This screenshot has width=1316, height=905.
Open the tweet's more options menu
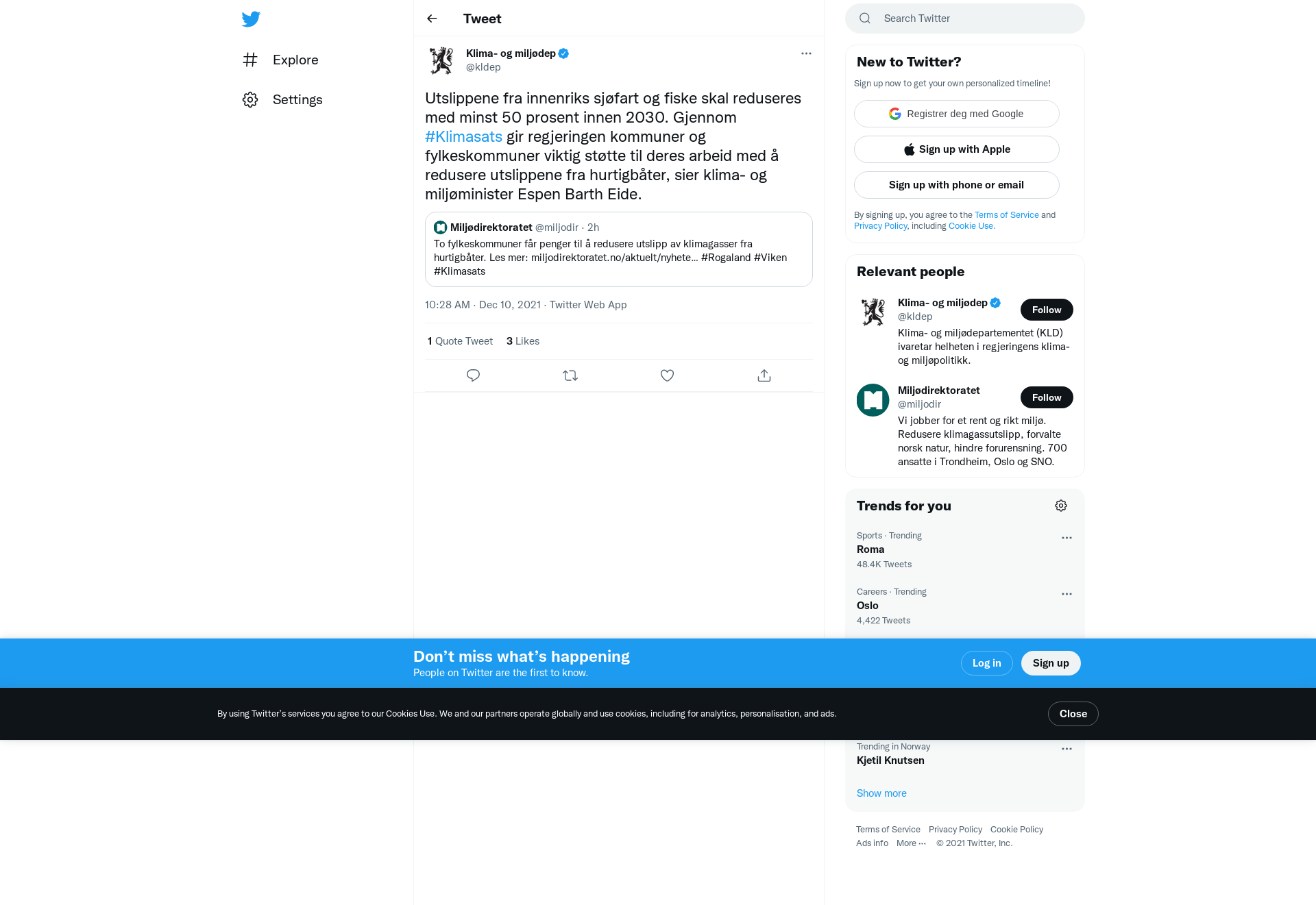click(x=806, y=53)
